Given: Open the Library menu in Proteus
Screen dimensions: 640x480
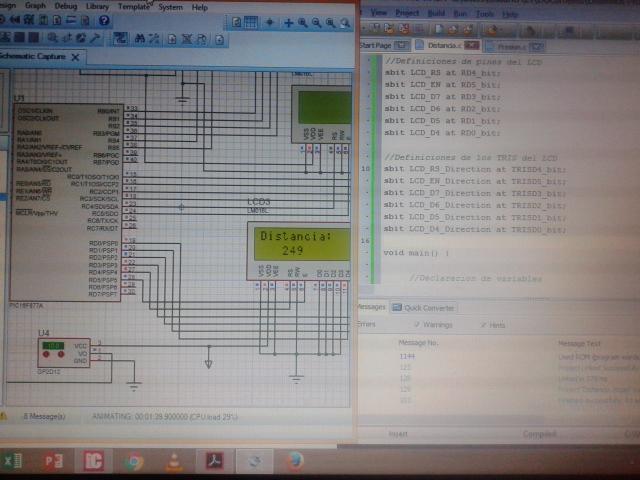Looking at the screenshot, I should tap(97, 7).
